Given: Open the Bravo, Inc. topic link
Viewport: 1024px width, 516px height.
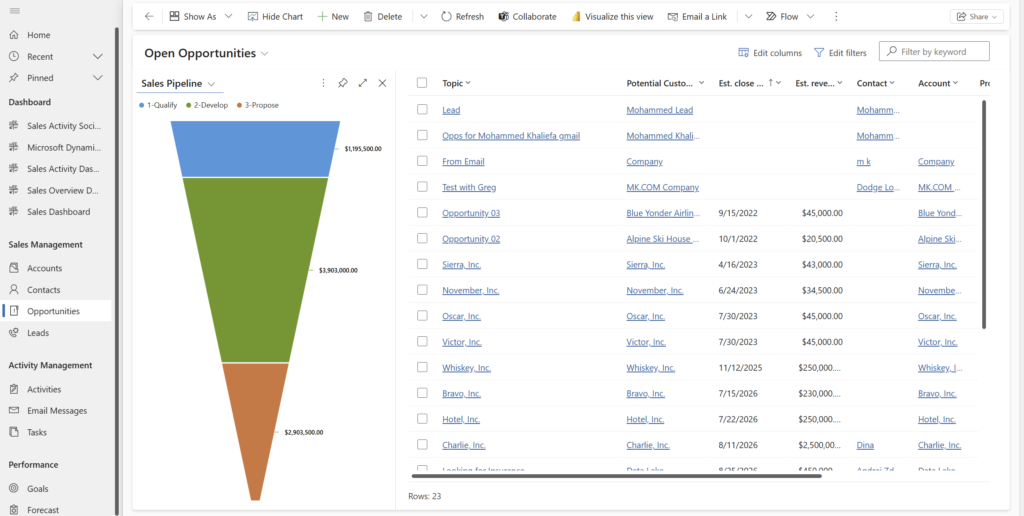Looking at the screenshot, I should pyautogui.click(x=461, y=393).
